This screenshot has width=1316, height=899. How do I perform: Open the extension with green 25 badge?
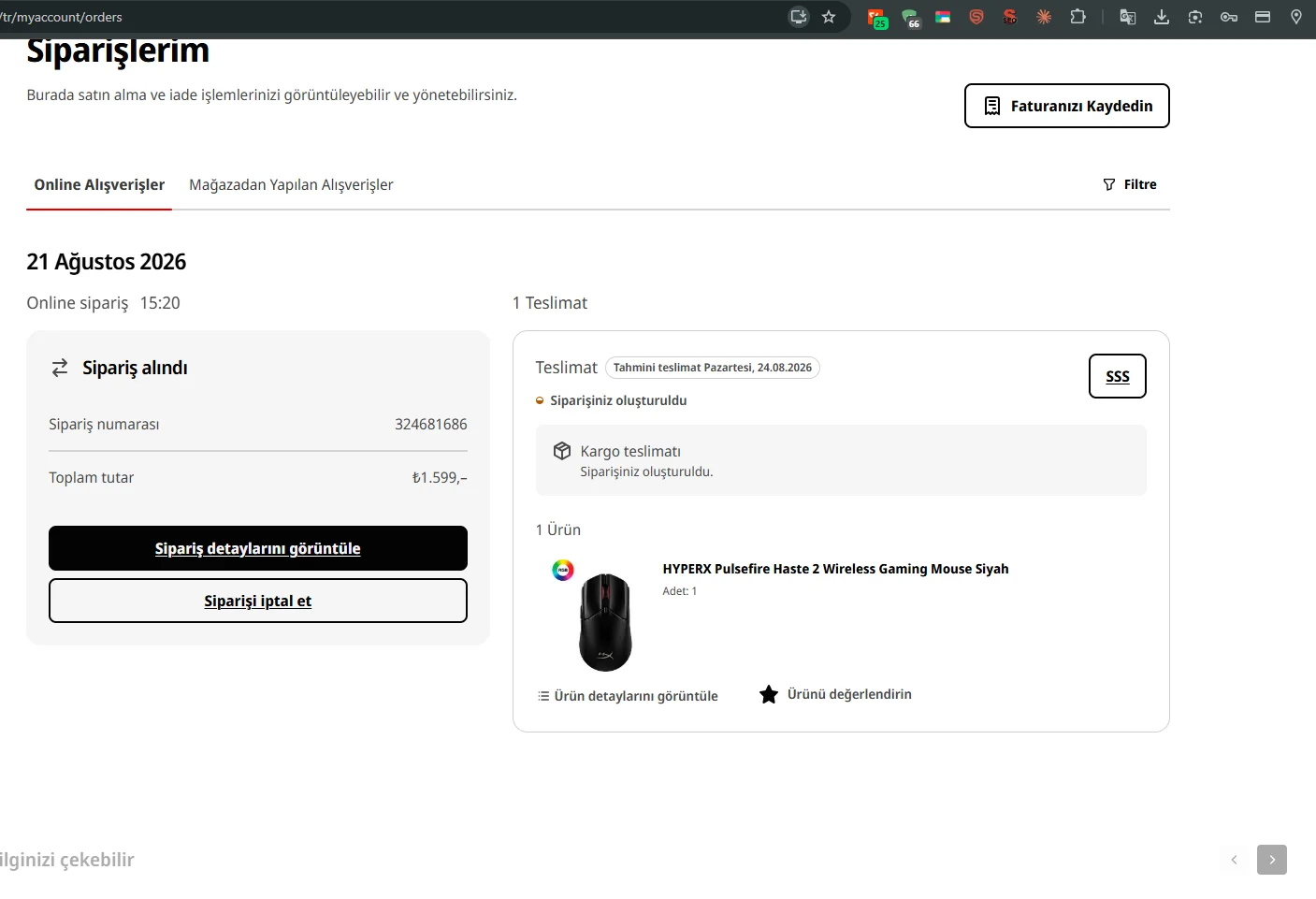point(876,18)
